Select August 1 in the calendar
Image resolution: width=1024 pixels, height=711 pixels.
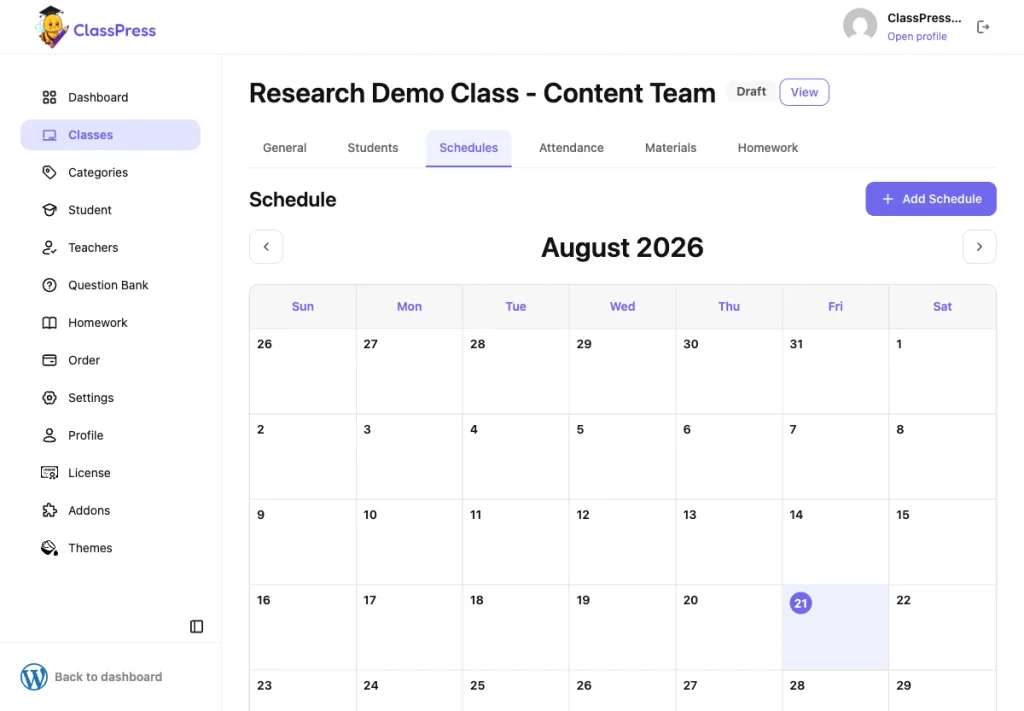point(942,371)
